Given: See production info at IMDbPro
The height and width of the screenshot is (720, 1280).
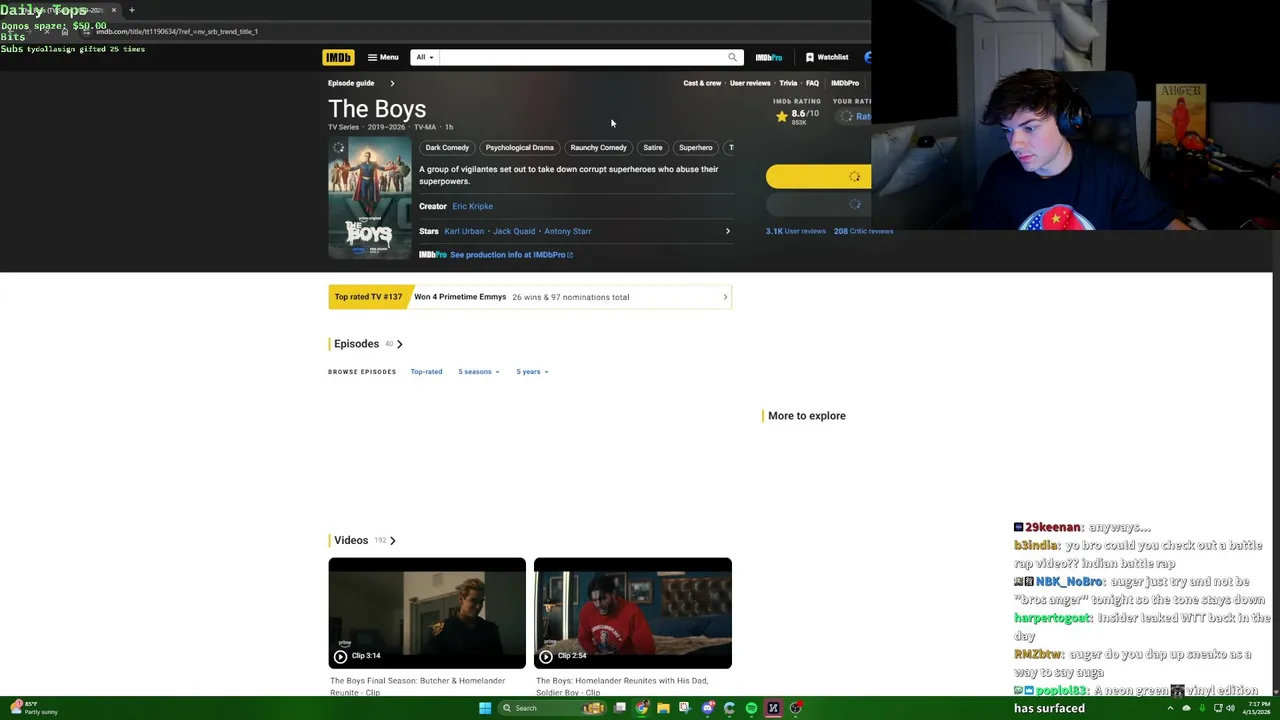Looking at the screenshot, I should (x=511, y=254).
